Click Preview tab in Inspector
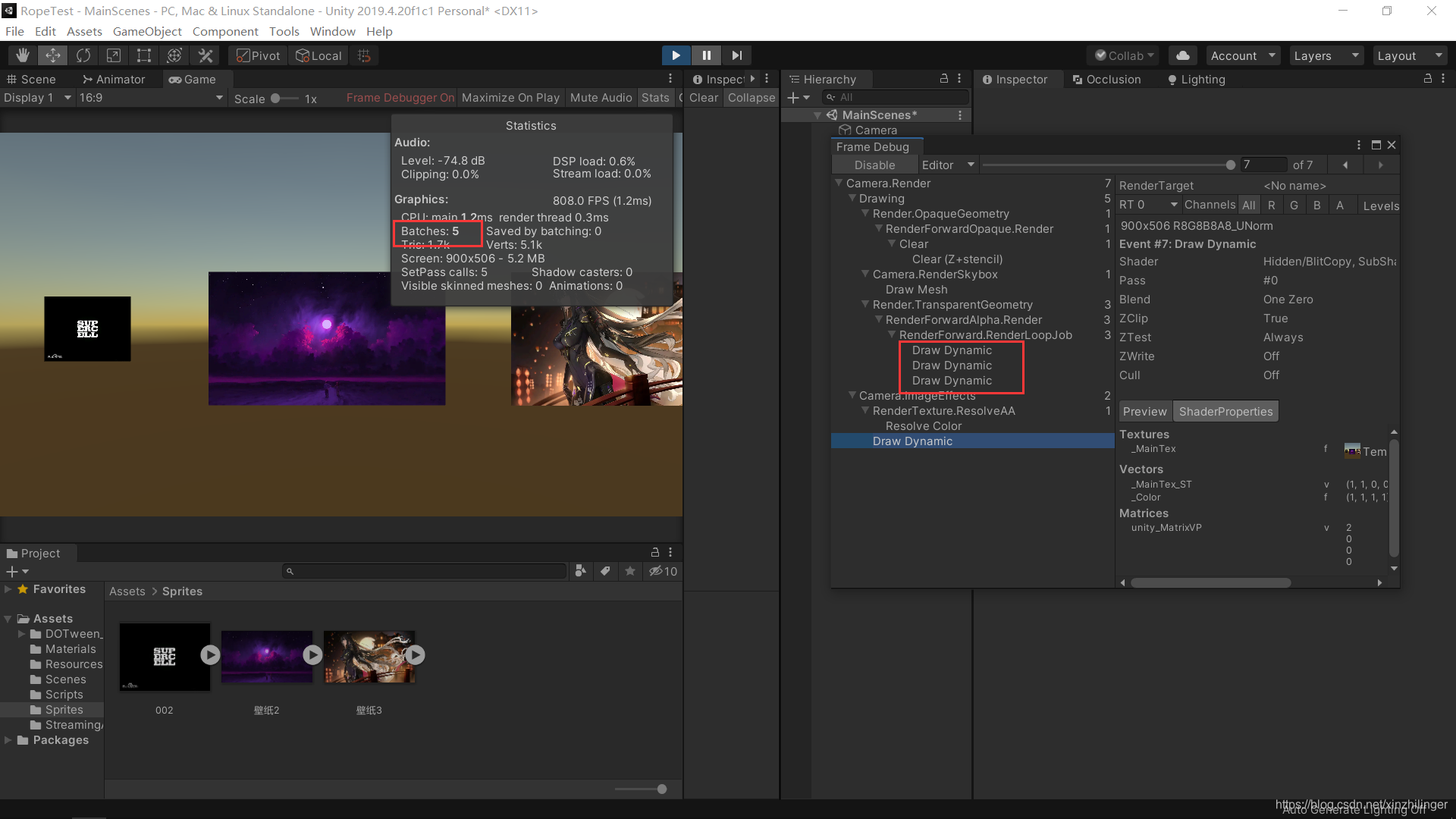Image resolution: width=1456 pixels, height=819 pixels. pyautogui.click(x=1143, y=411)
